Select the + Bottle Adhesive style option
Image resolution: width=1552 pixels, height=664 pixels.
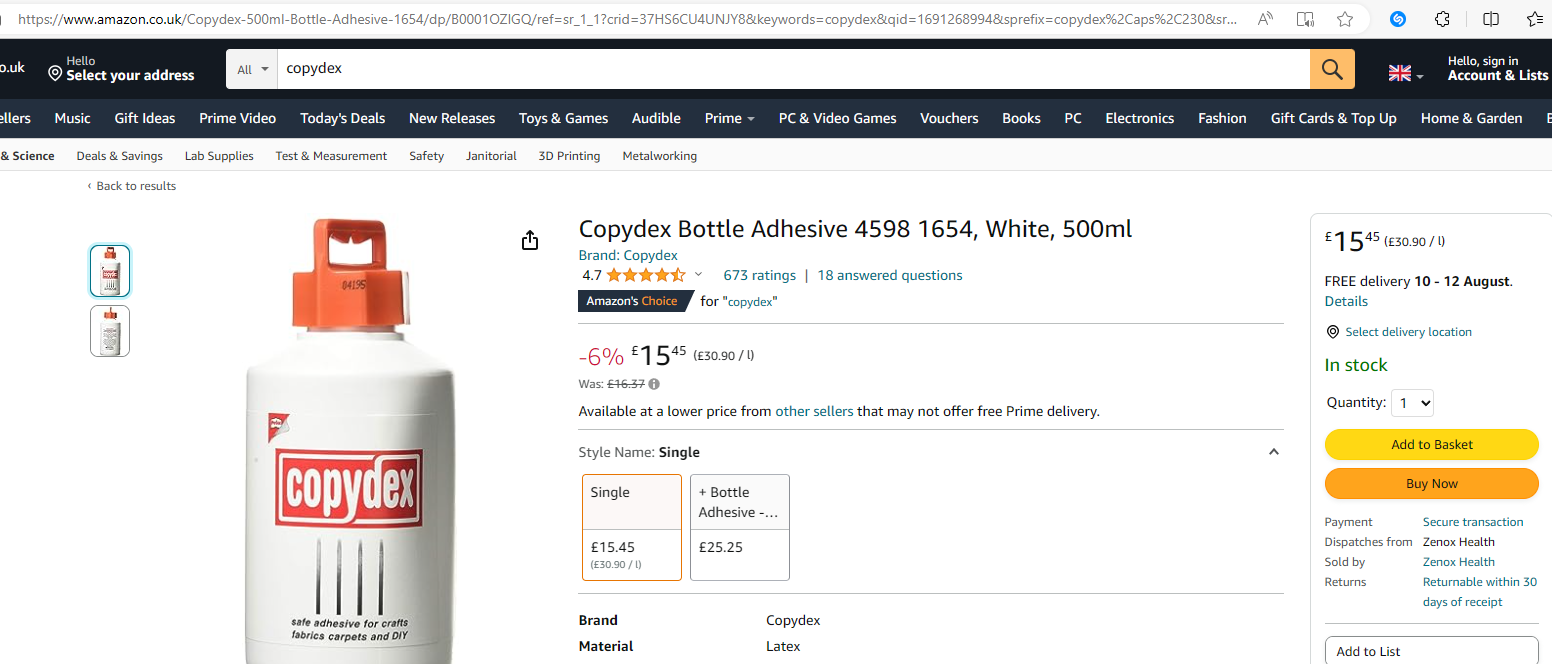[x=740, y=527]
